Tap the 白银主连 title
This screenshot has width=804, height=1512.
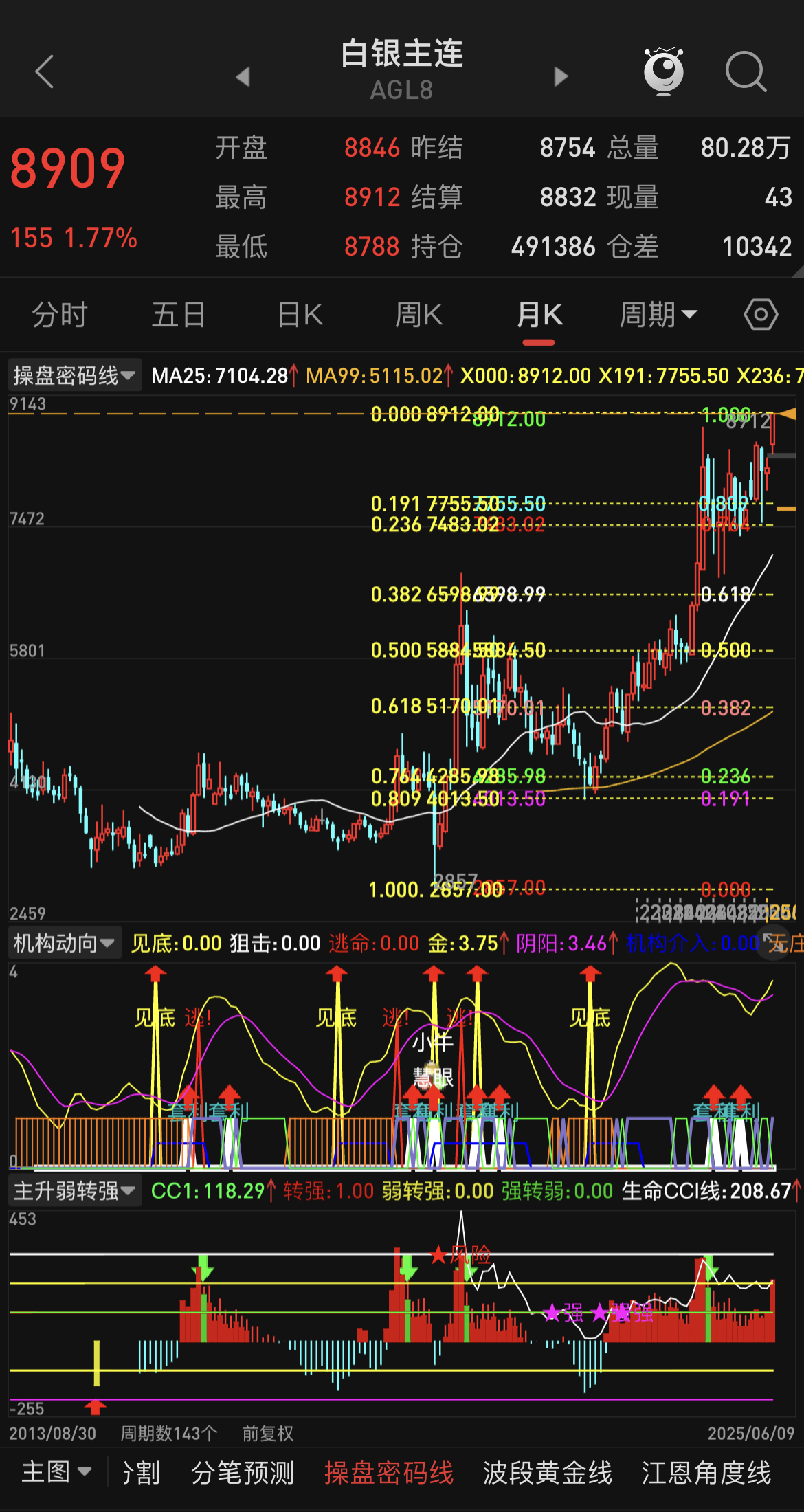coord(402,54)
